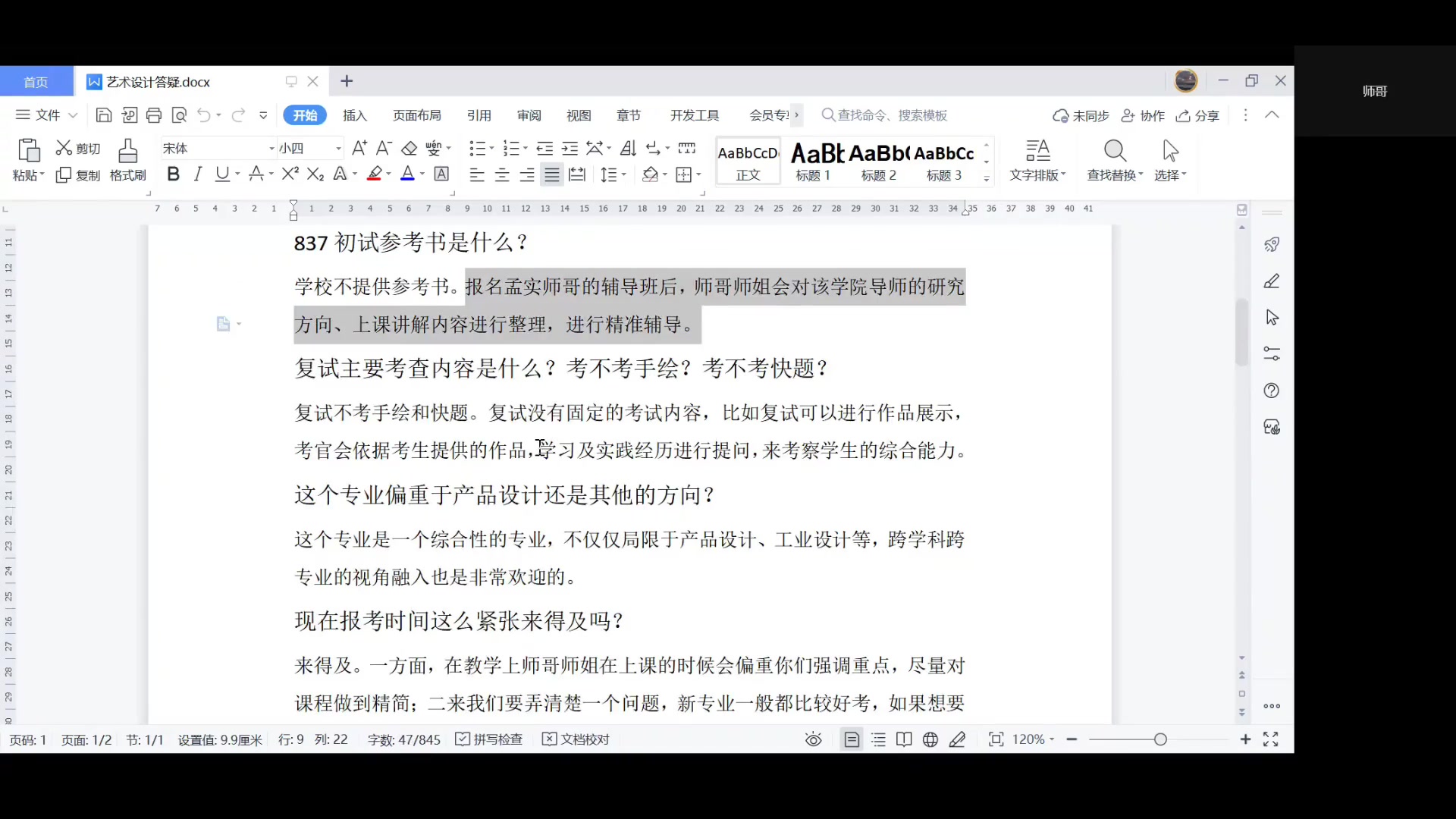
Task: Open the 审阅 ribbon tab
Action: click(x=528, y=115)
